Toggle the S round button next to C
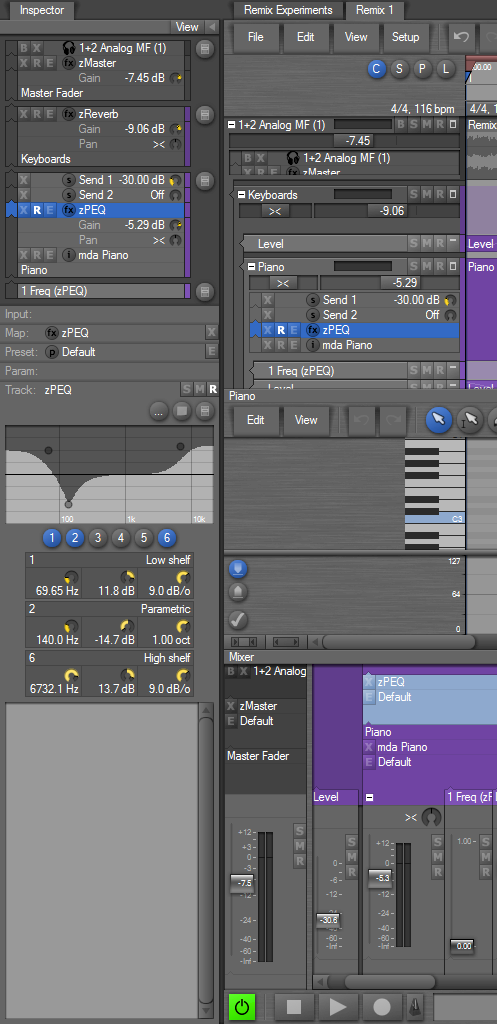497x1024 pixels. pos(400,69)
